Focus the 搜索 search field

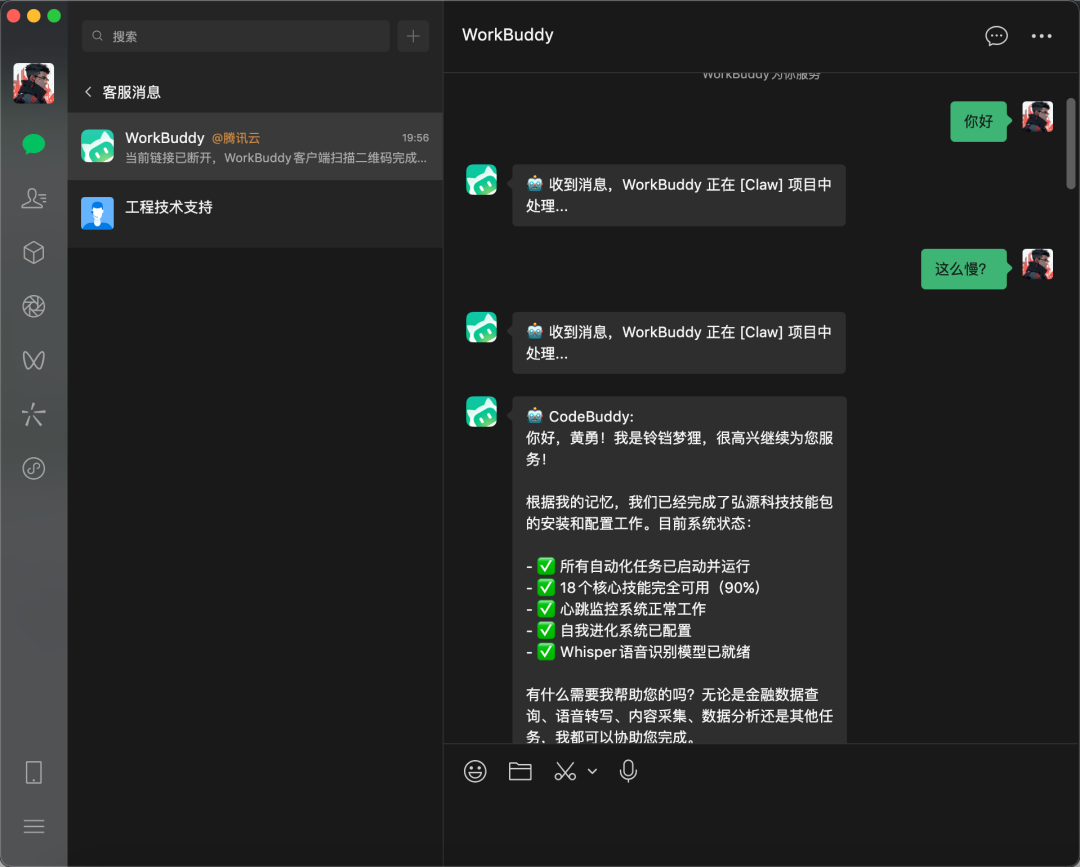(236, 36)
